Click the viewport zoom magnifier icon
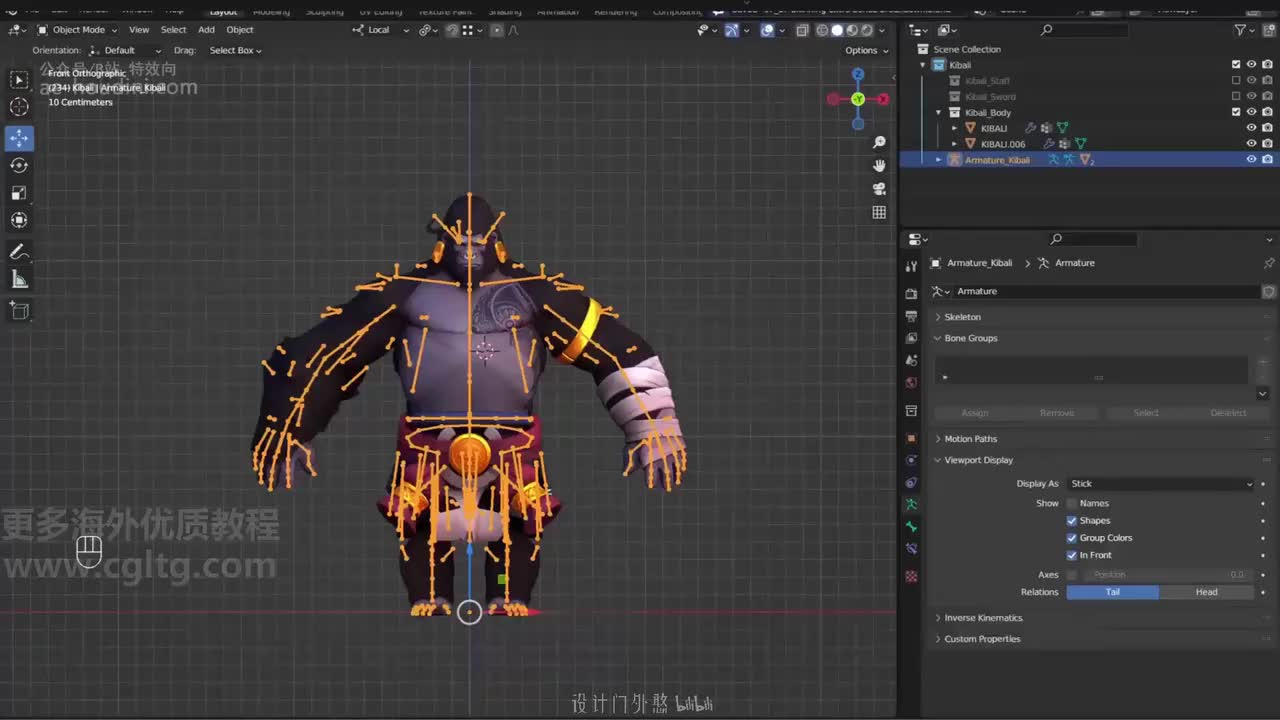This screenshot has width=1280, height=720. click(x=879, y=142)
